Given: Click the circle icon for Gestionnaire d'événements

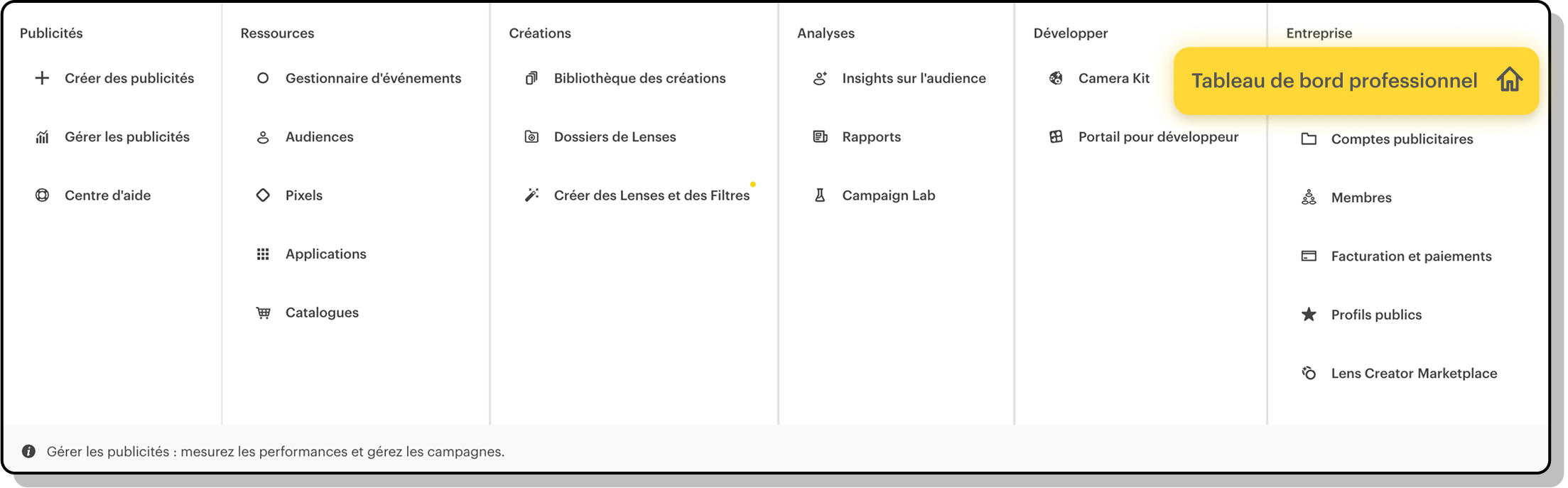Looking at the screenshot, I should click(x=263, y=78).
